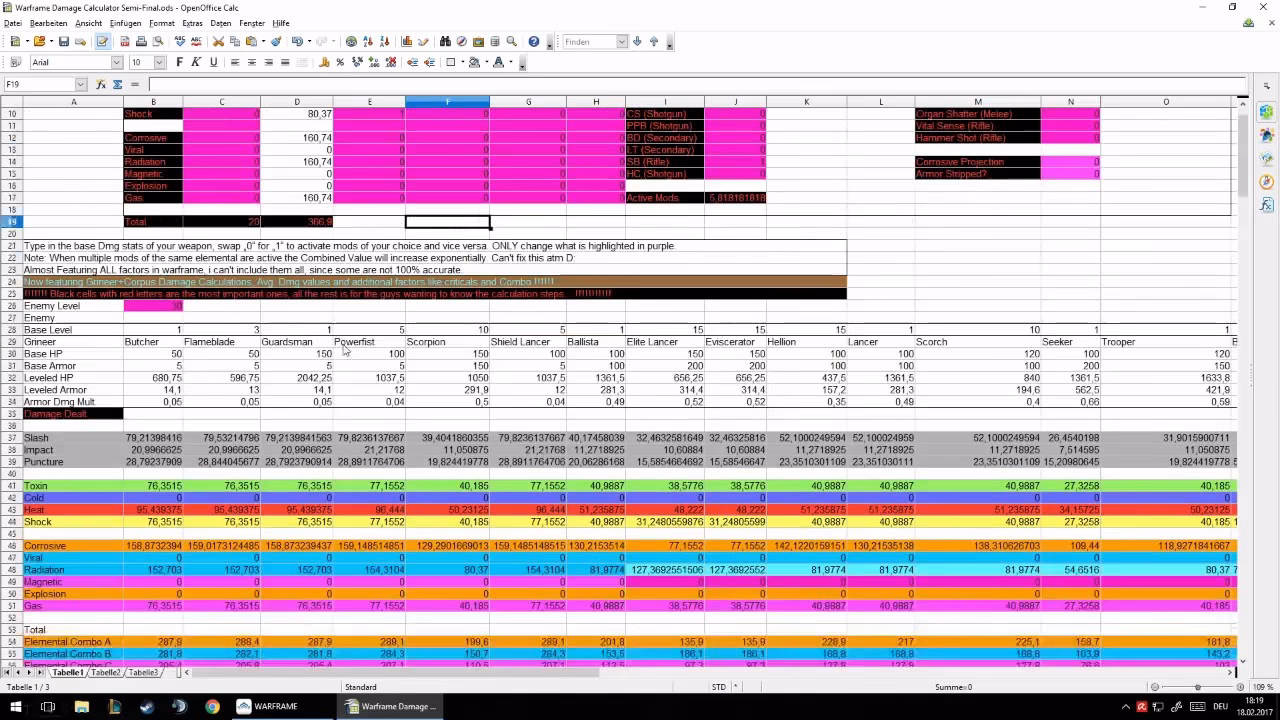Cut selection with the scissors icon
The image size is (1280, 720).
pyautogui.click(x=218, y=42)
